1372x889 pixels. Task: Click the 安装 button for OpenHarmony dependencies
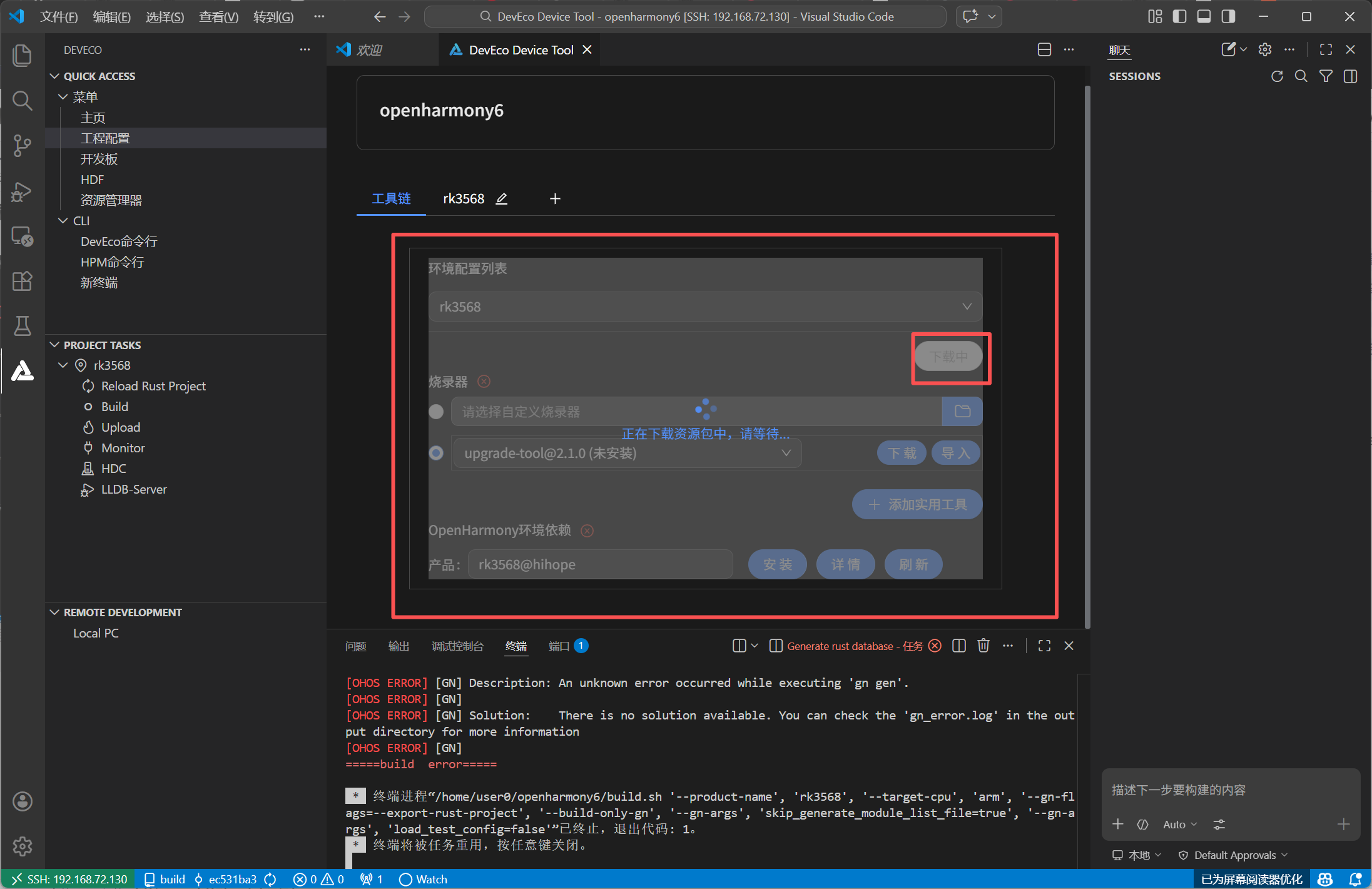tap(777, 564)
